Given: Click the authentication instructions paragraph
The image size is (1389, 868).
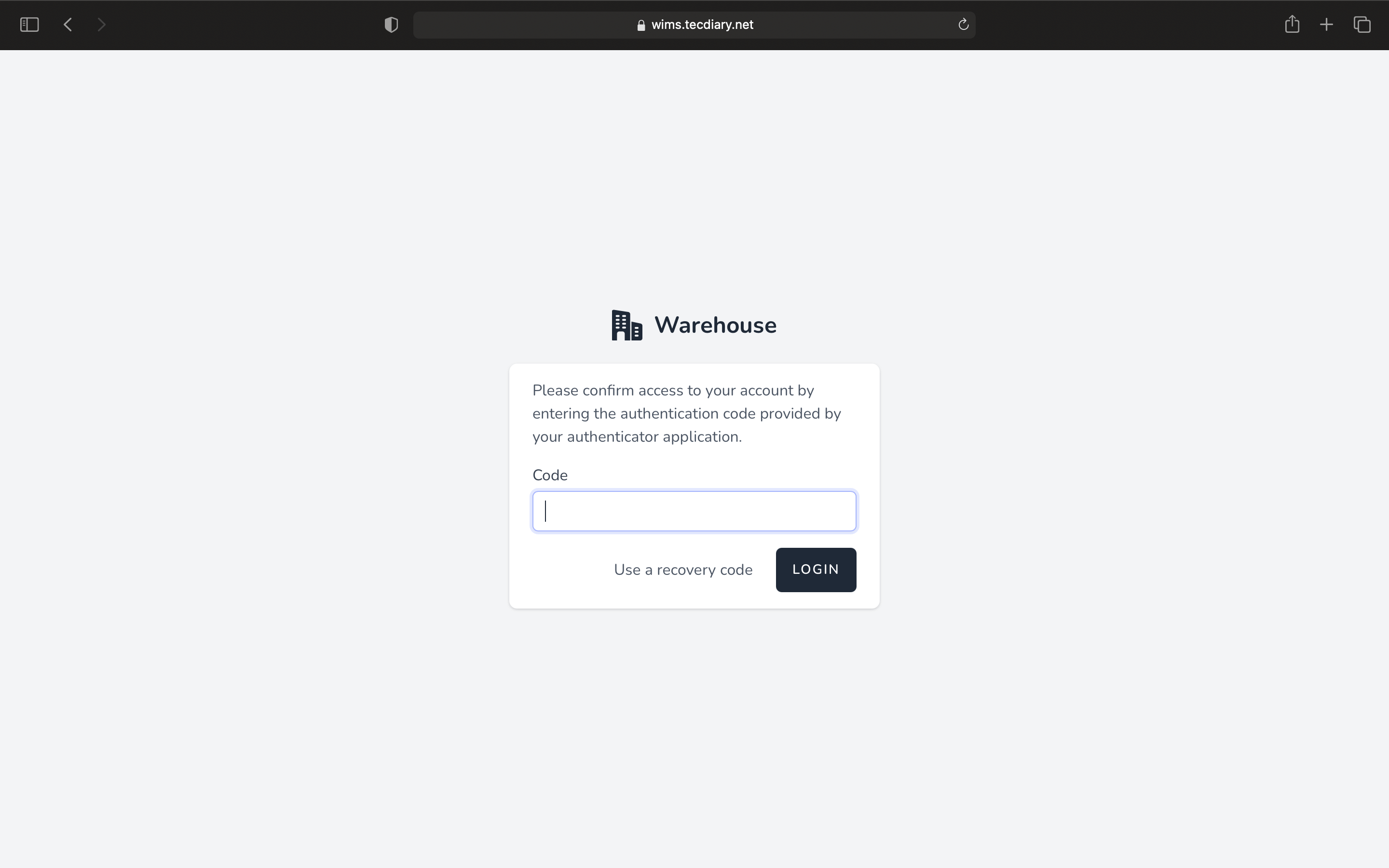Looking at the screenshot, I should 686,413.
